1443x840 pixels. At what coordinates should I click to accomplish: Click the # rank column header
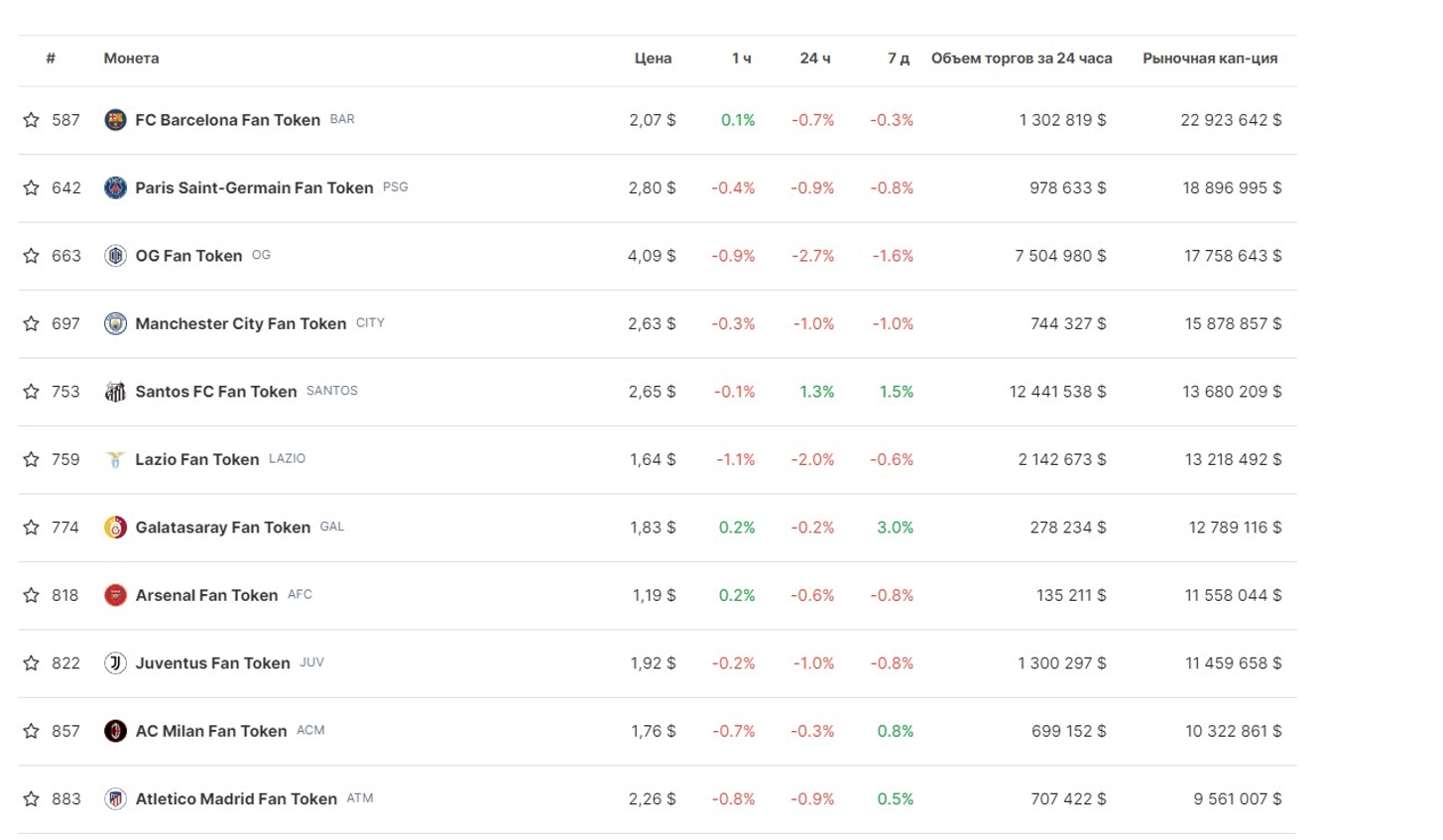click(x=51, y=59)
